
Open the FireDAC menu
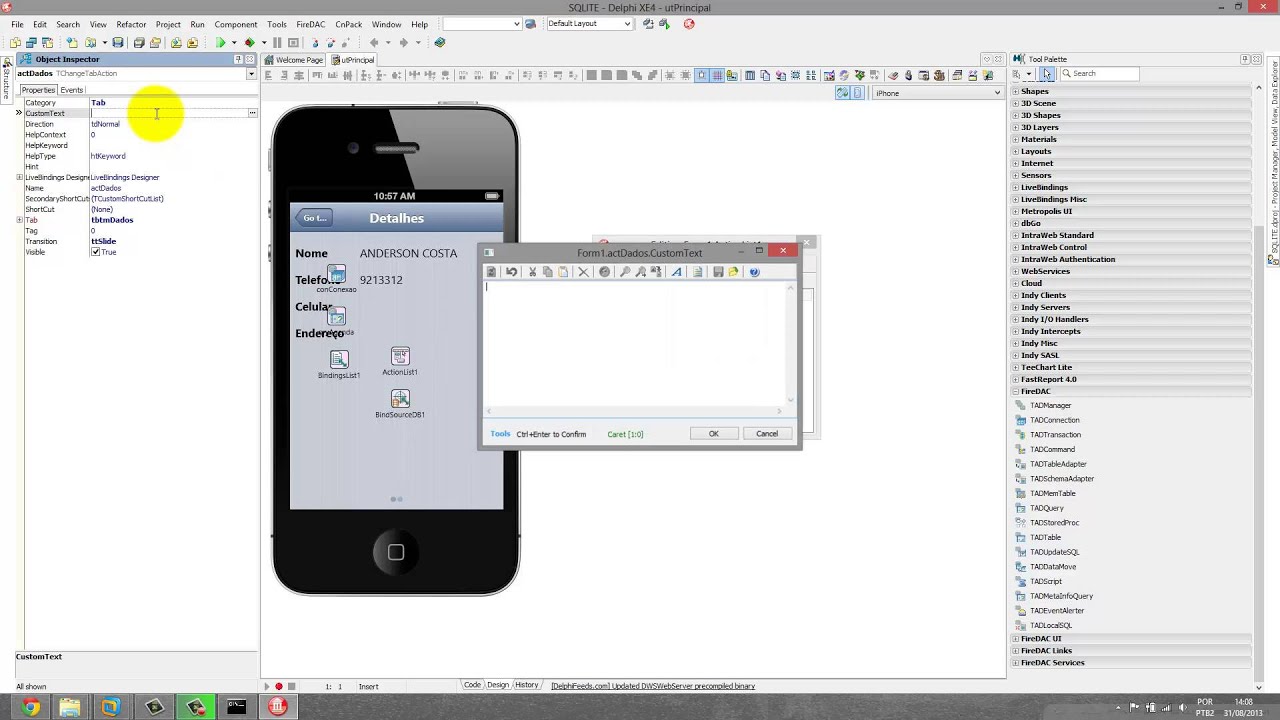pos(311,24)
